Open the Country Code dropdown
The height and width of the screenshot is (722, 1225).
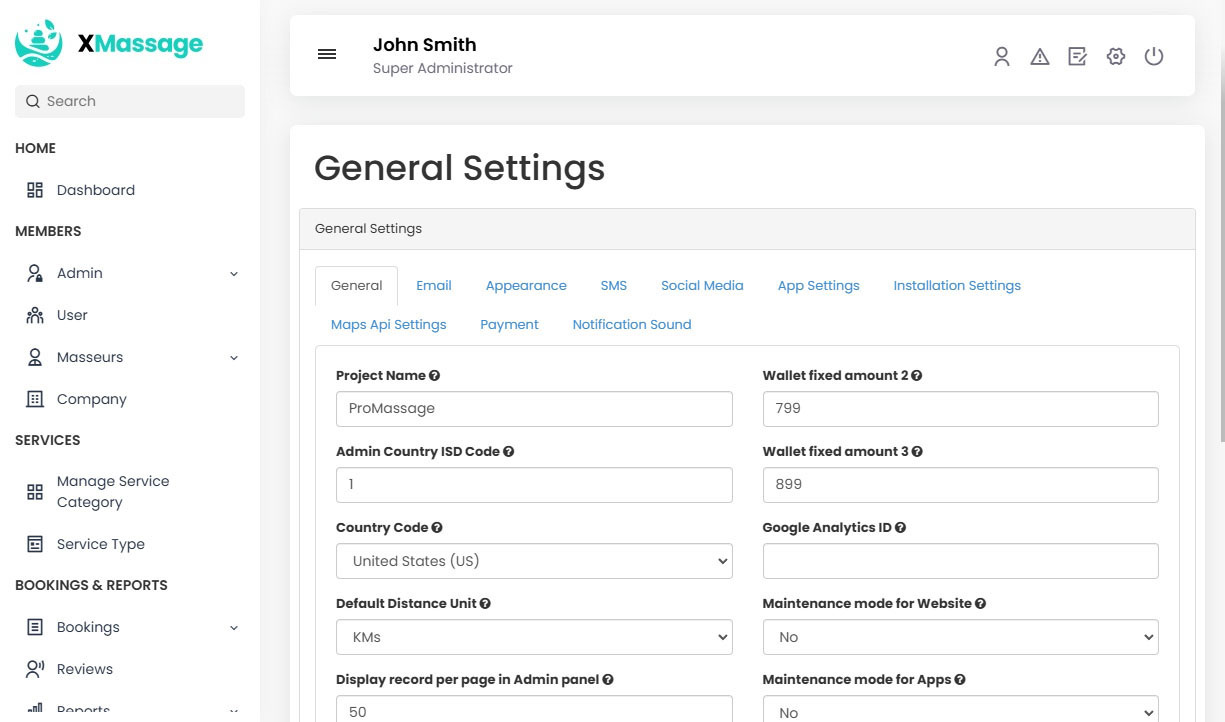(x=534, y=561)
